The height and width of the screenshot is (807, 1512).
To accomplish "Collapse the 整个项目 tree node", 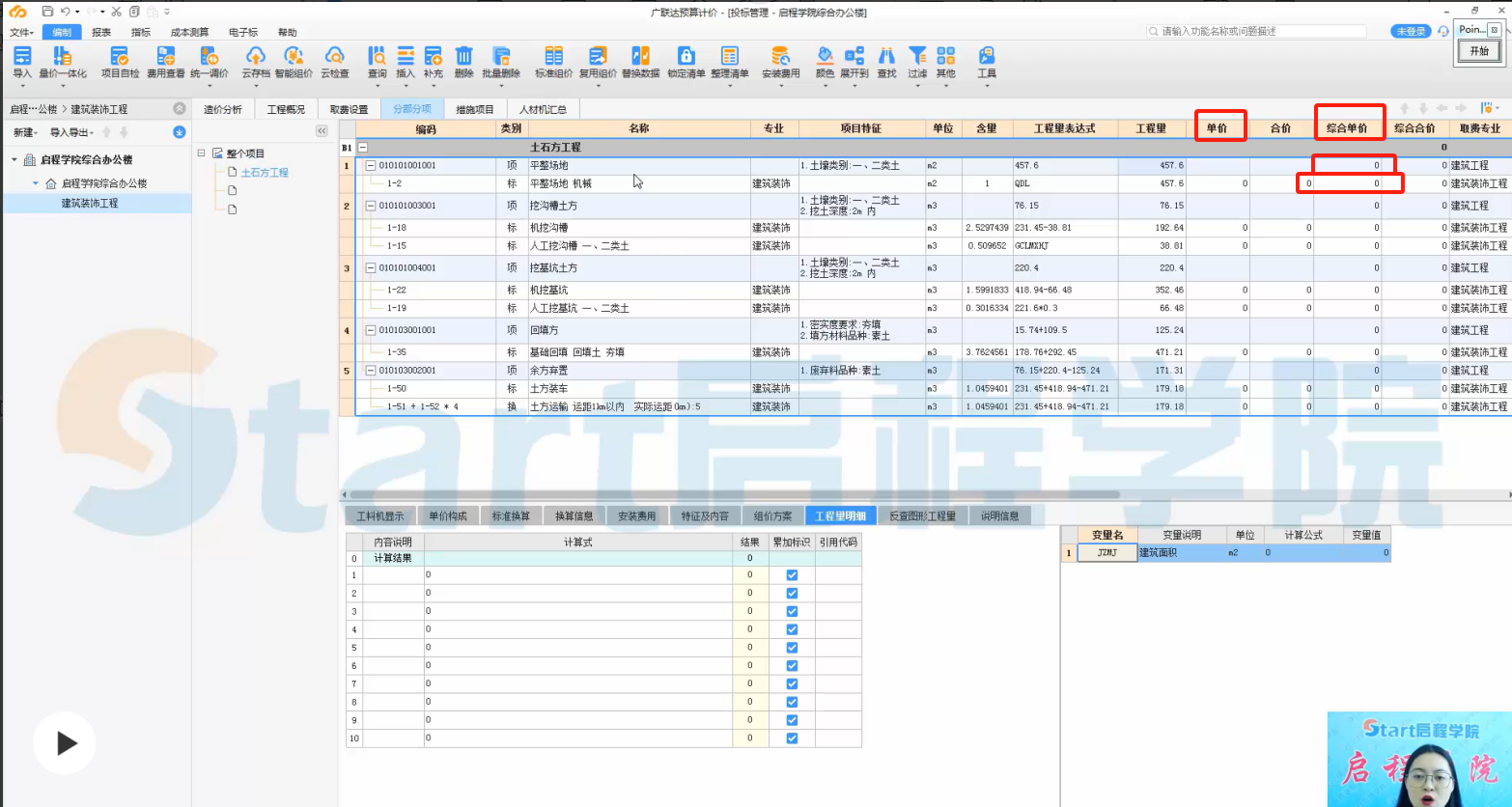I will pos(202,153).
